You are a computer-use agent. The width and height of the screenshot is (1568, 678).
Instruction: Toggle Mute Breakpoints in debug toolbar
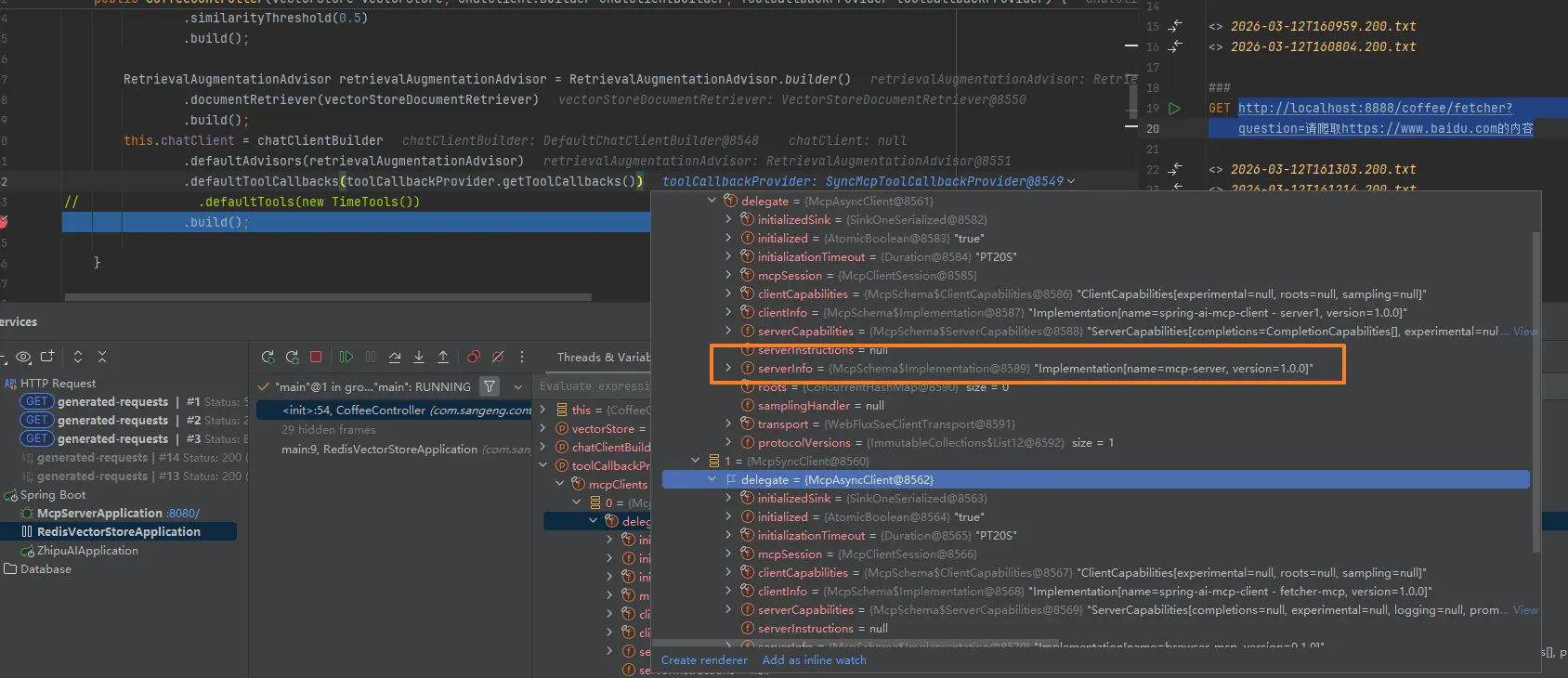tap(498, 357)
